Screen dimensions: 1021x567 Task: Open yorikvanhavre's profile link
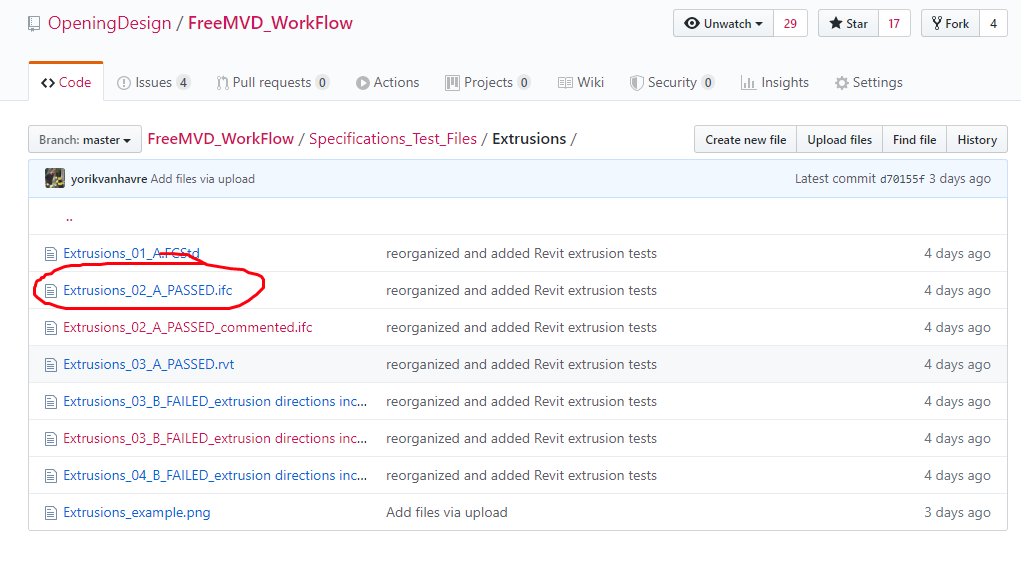click(x=109, y=179)
